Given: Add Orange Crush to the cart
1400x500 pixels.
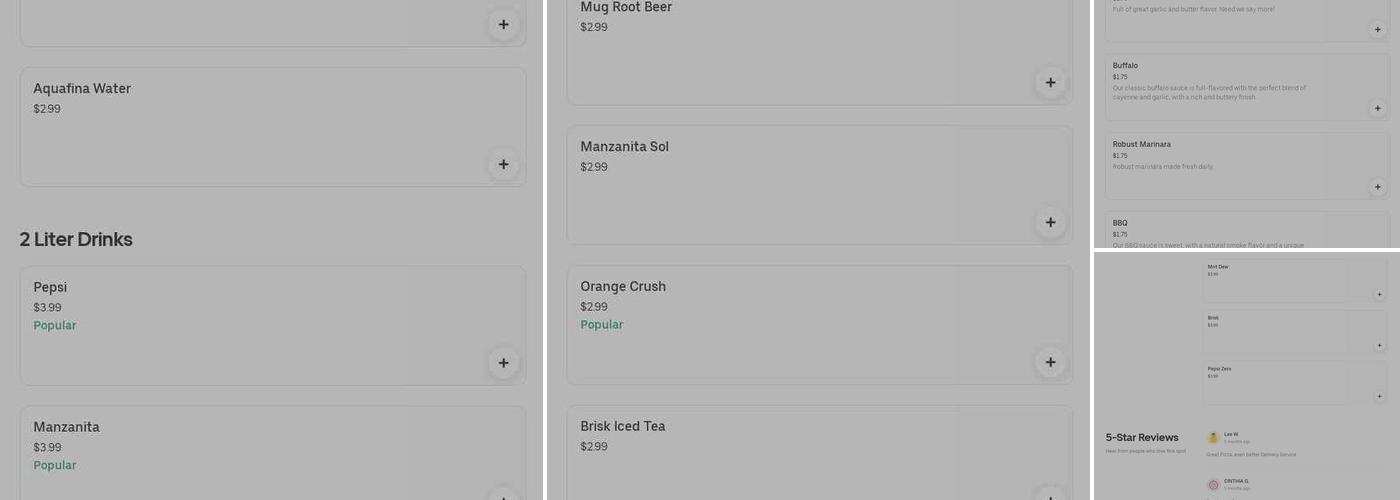Looking at the screenshot, I should click(x=1050, y=362).
